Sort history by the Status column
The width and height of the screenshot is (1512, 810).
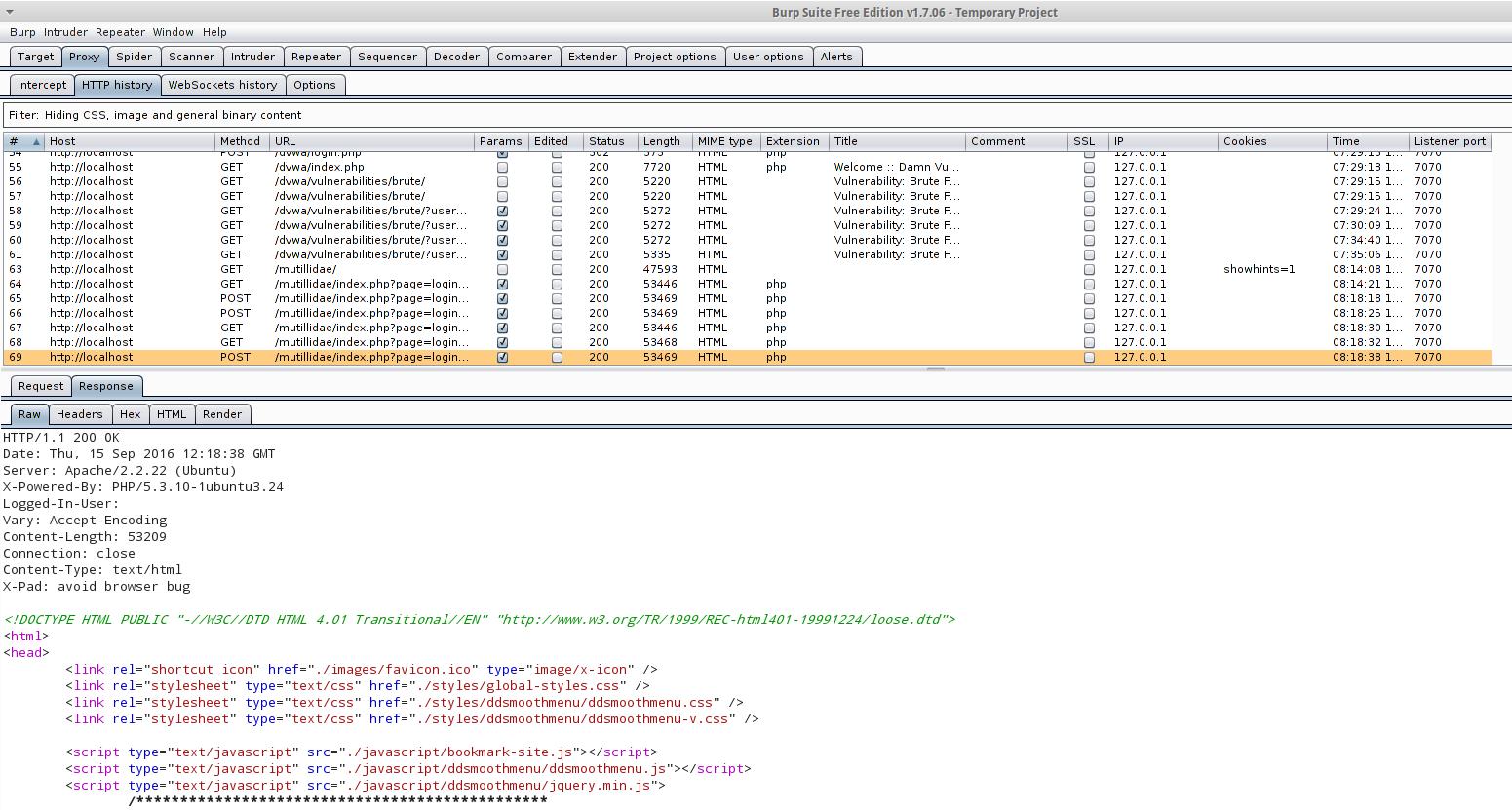[x=606, y=141]
